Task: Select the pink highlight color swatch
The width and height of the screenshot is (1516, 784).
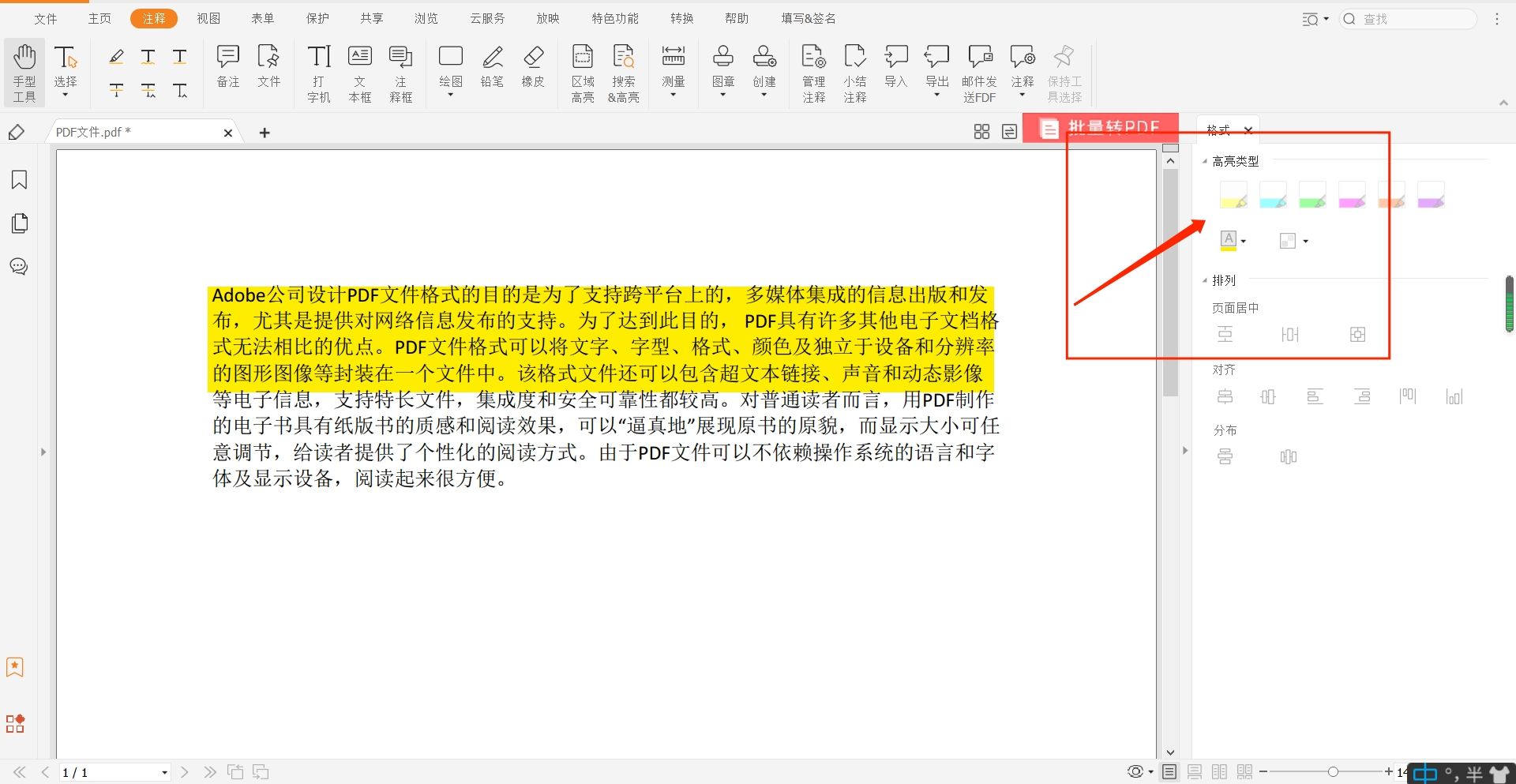Action: (x=1353, y=195)
